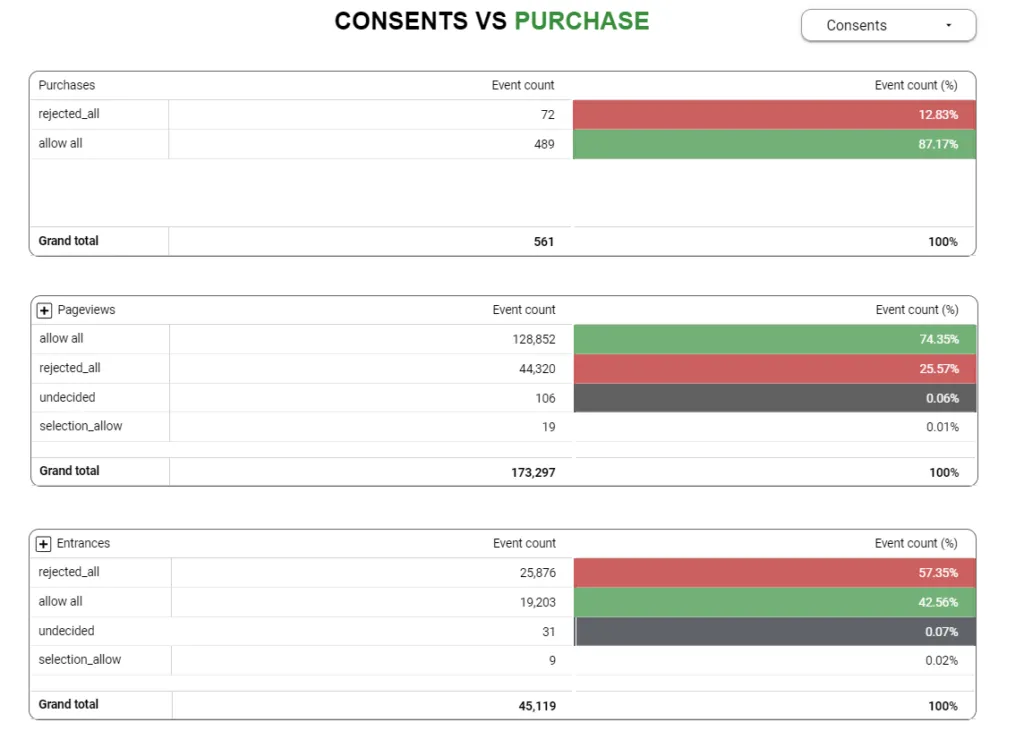Click the 0.02% percentage value
Screen dimensions: 1024x739
click(942, 661)
